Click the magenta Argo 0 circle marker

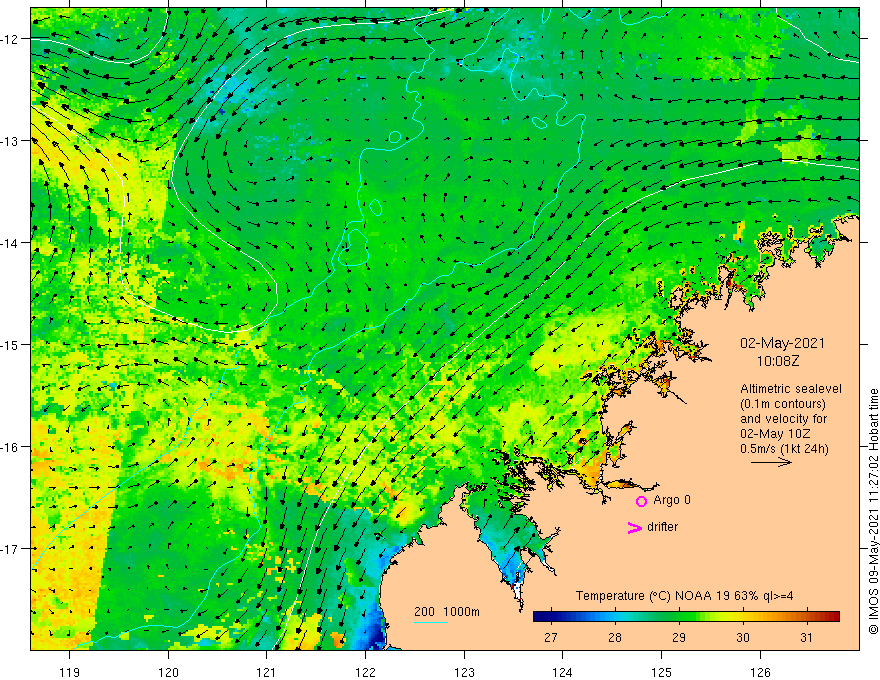coord(641,501)
